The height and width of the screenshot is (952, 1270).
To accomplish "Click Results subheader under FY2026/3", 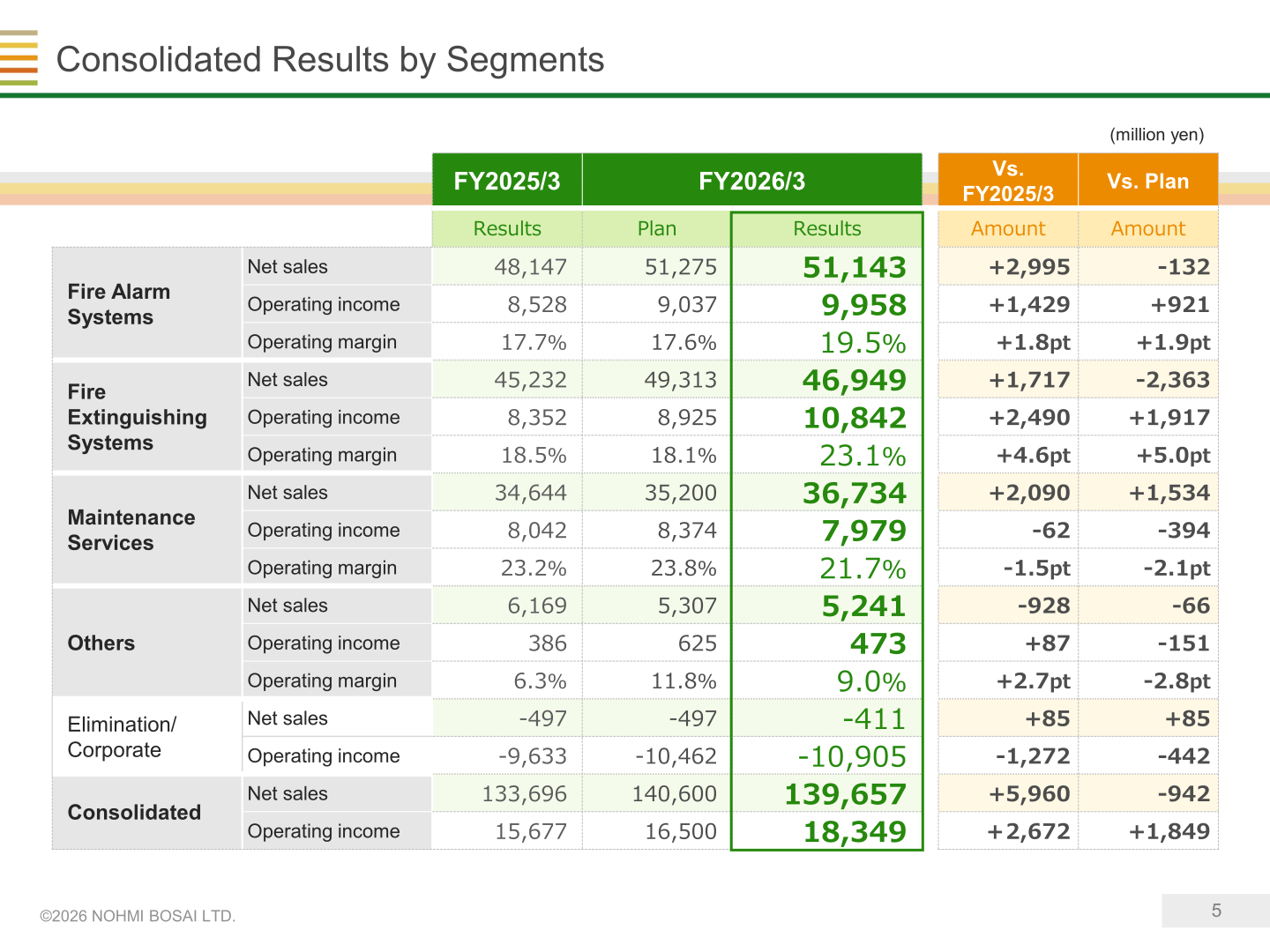I will (x=827, y=228).
